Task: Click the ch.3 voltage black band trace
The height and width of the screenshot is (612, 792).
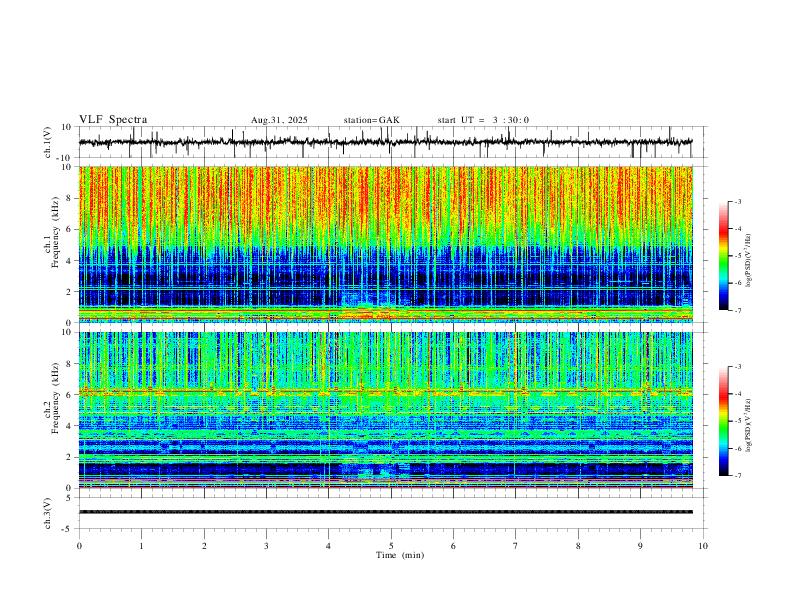Action: (x=386, y=512)
